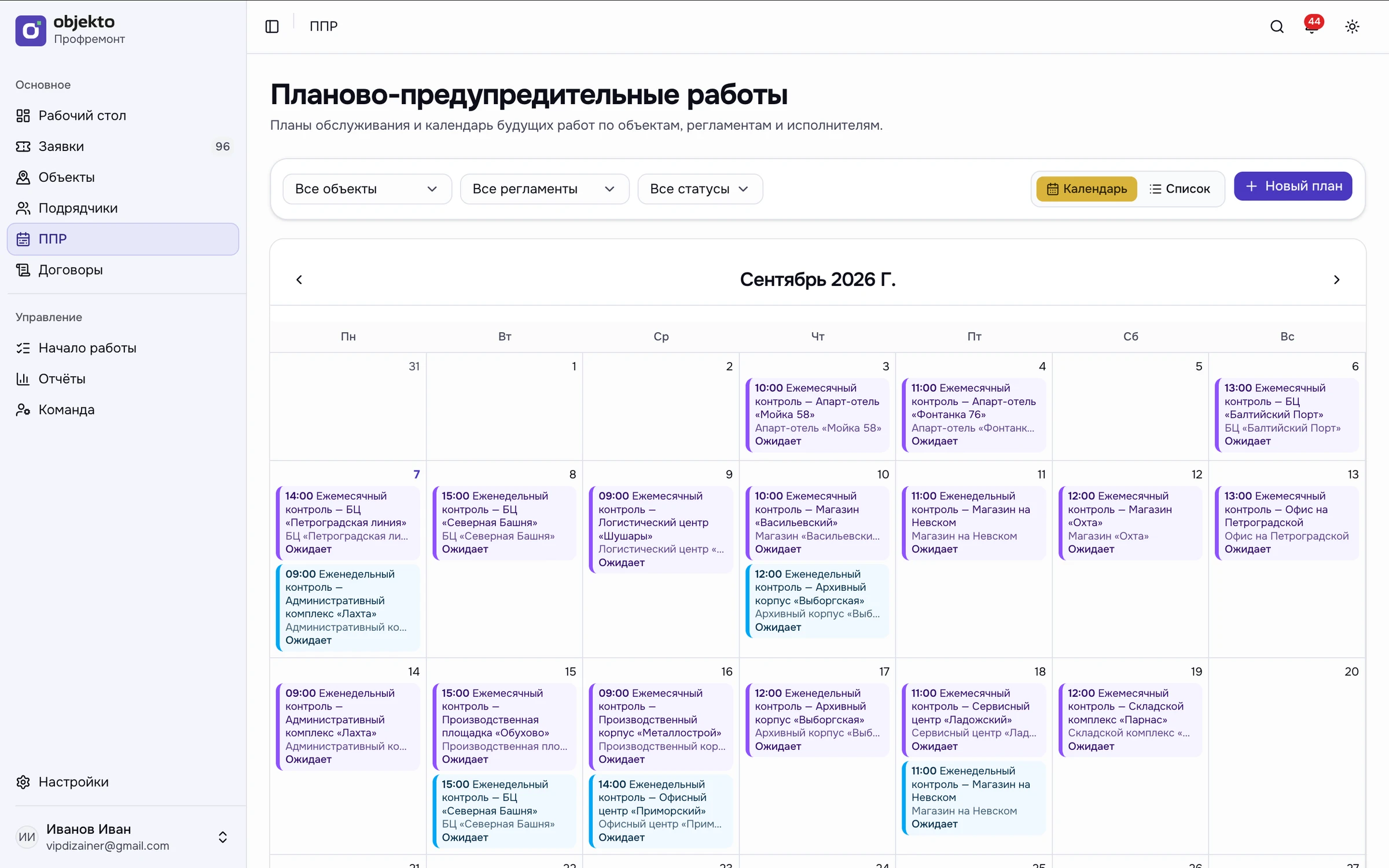Open search with the magnifier icon
1389x868 pixels.
[1277, 27]
